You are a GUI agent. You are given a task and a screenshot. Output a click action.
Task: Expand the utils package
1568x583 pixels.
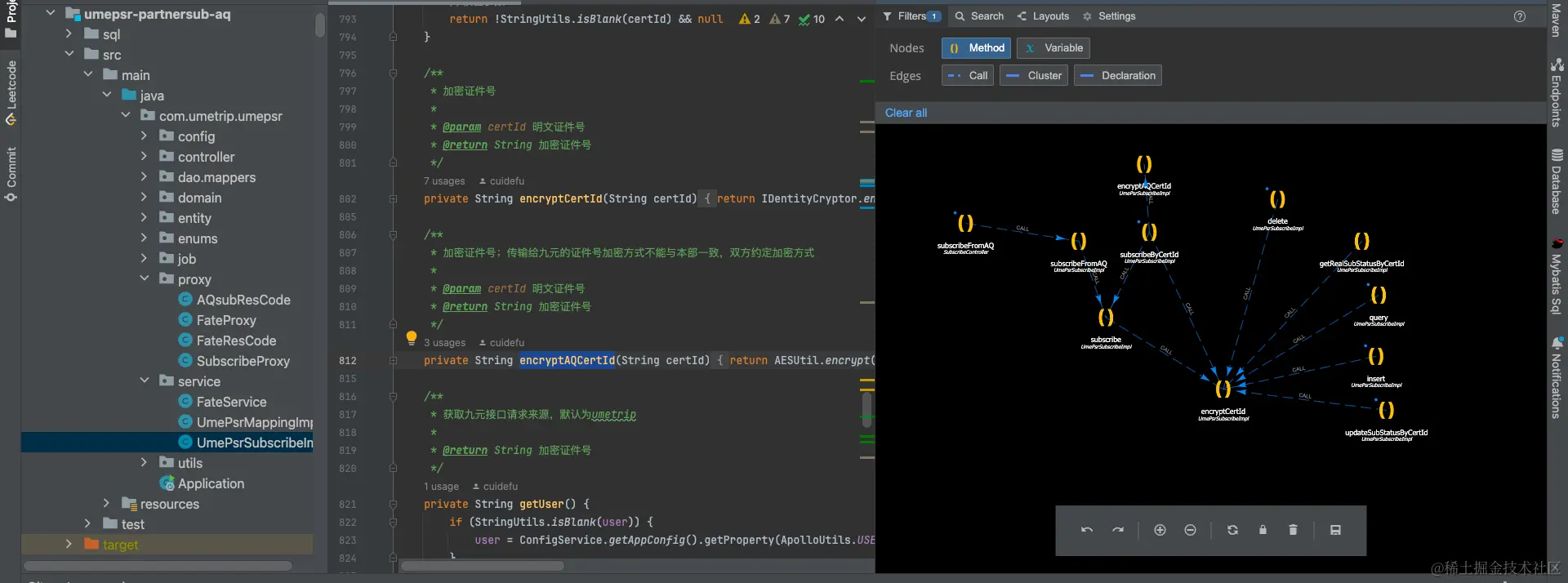(144, 462)
